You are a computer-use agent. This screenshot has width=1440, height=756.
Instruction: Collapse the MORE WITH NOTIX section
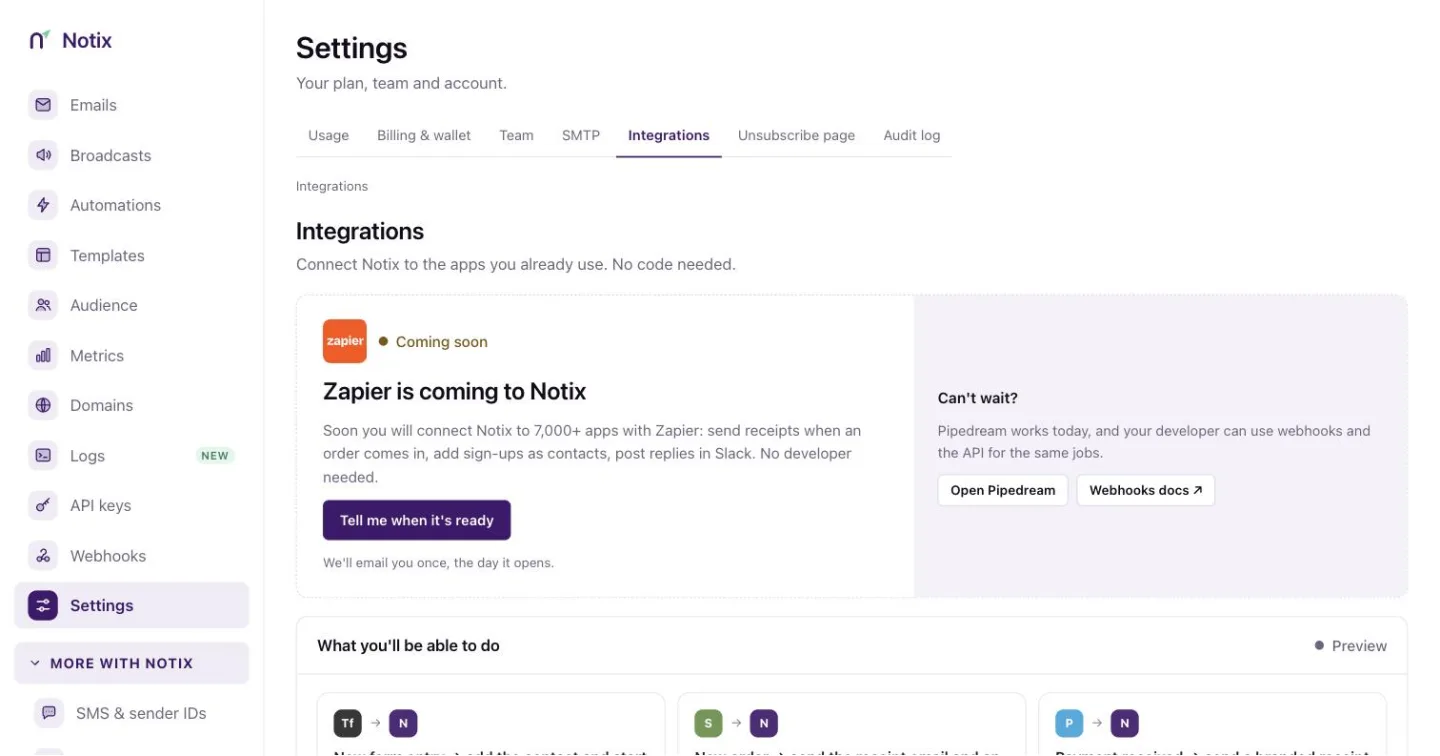(131, 663)
